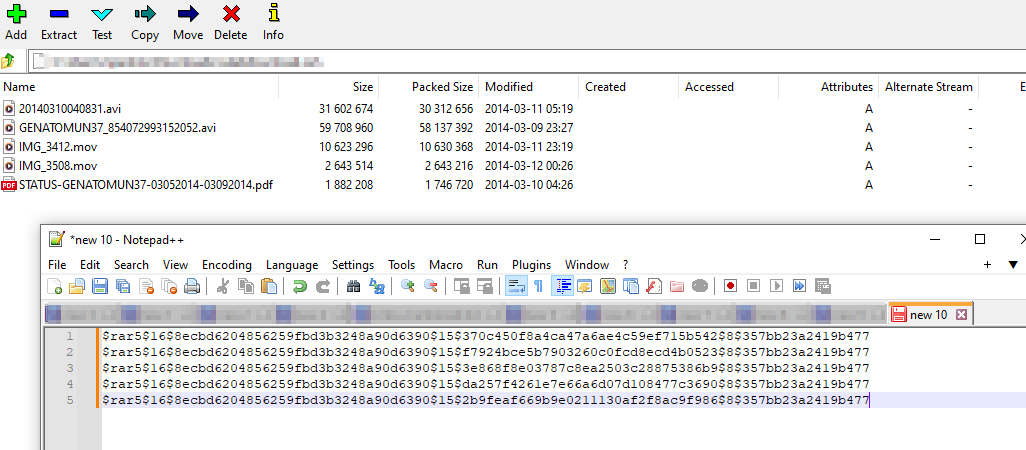Click the green Undo arrow

click(x=300, y=286)
